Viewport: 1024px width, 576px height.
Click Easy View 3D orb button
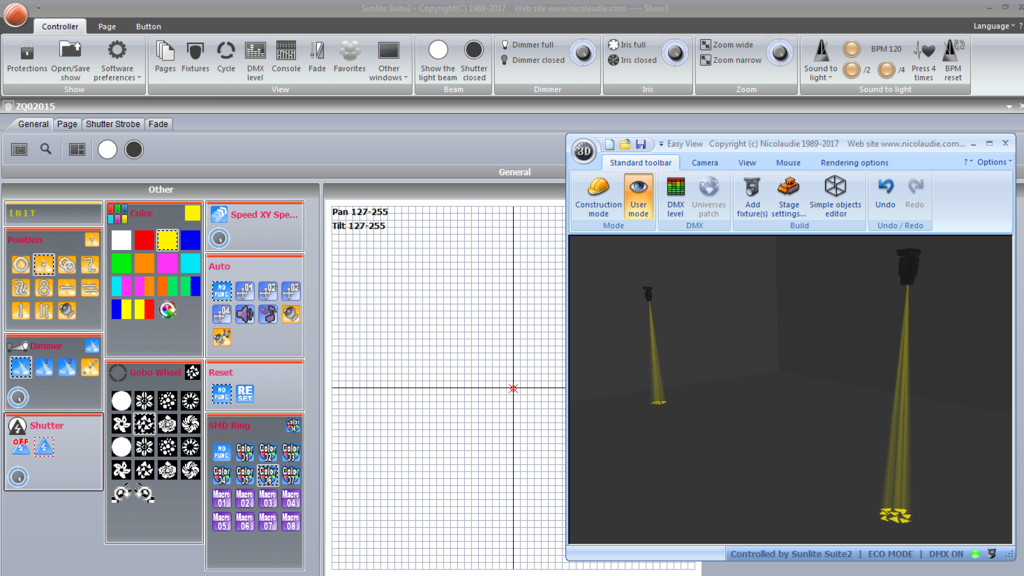pyautogui.click(x=583, y=151)
